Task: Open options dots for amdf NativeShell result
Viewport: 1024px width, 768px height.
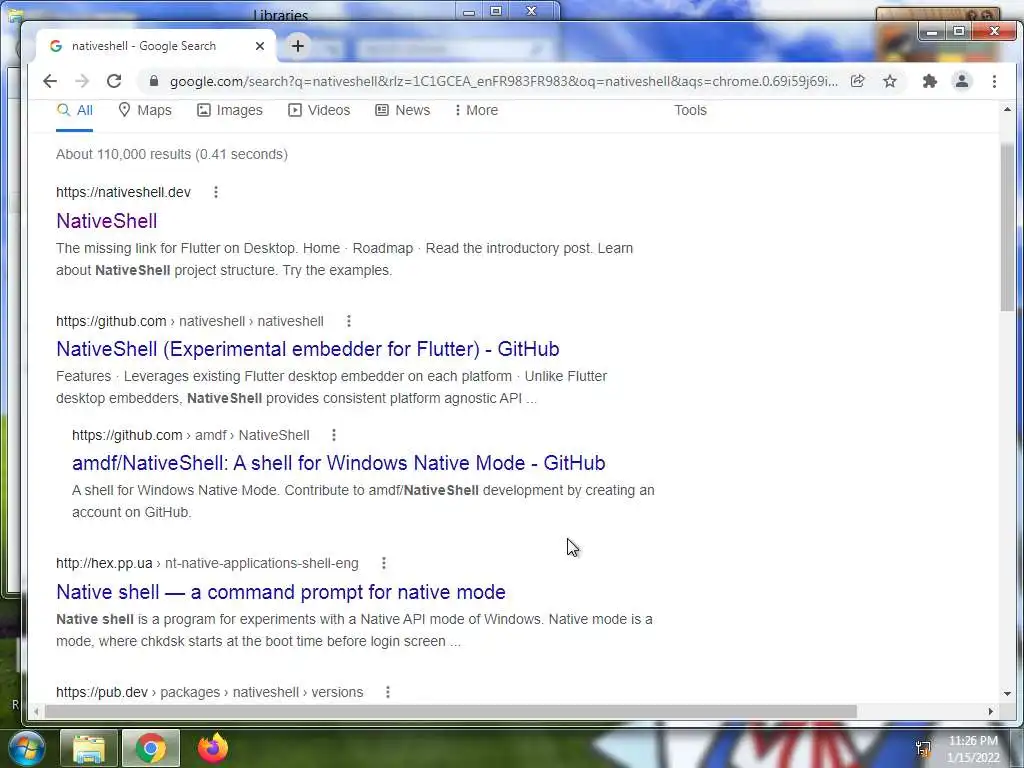Action: click(x=334, y=435)
